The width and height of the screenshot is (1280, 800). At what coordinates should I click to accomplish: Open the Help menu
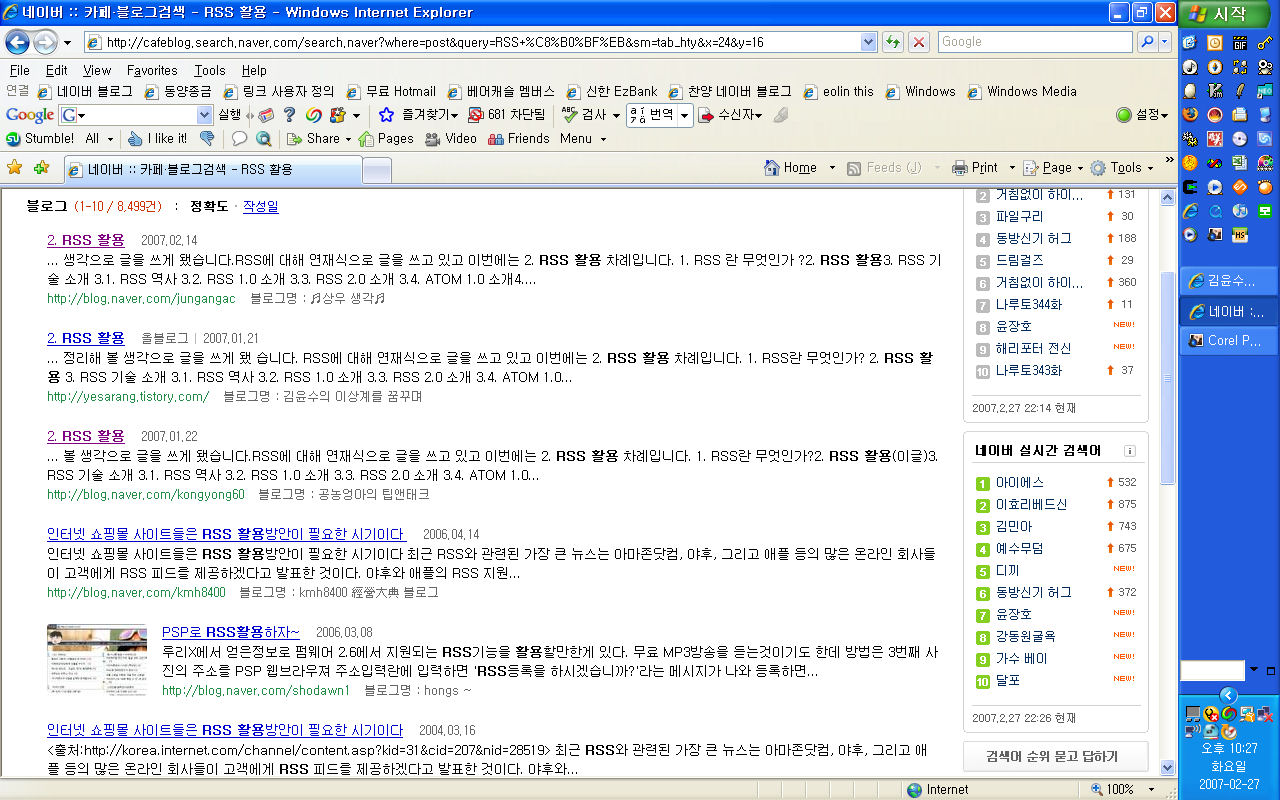point(254,70)
